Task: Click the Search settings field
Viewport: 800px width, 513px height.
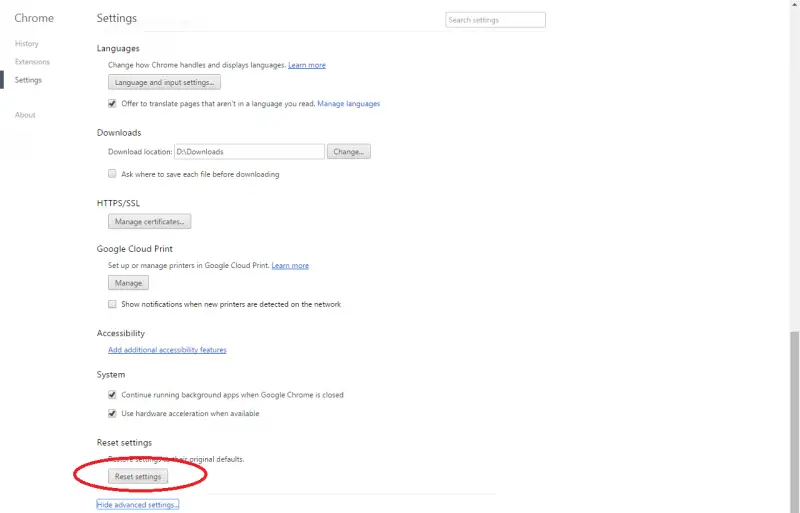Action: pyautogui.click(x=495, y=20)
